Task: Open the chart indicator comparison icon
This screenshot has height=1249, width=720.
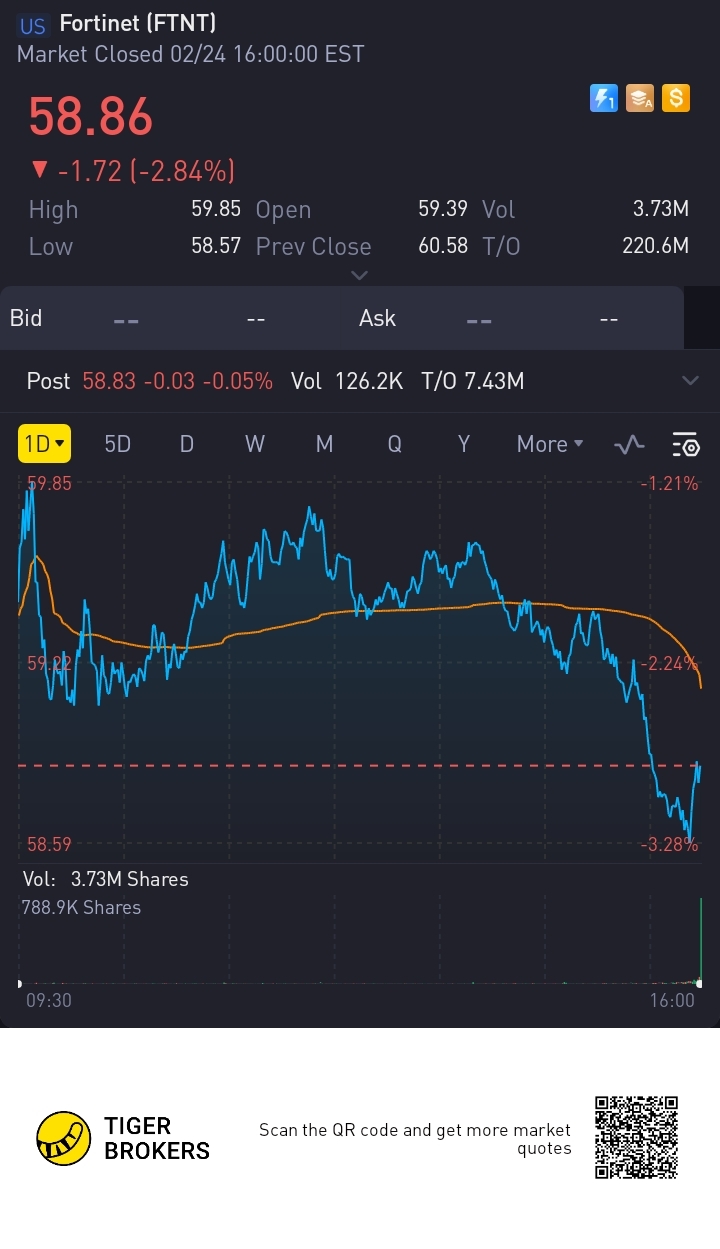Action: pos(629,445)
